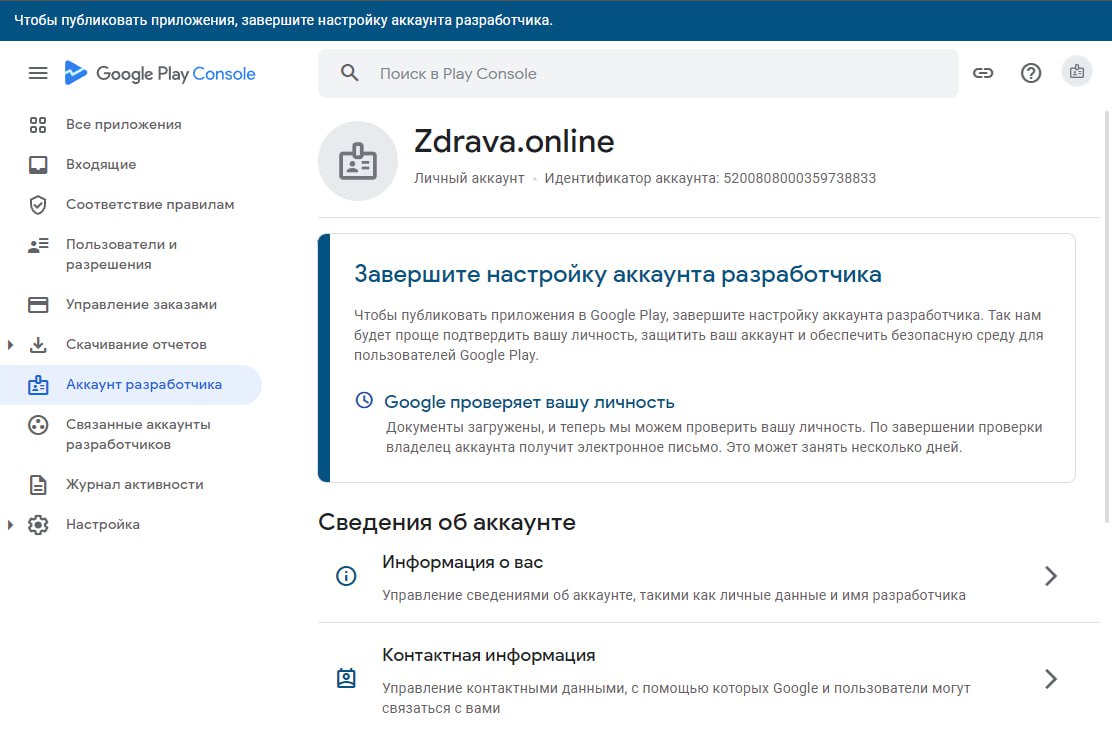Click the download reports icon

point(38,345)
